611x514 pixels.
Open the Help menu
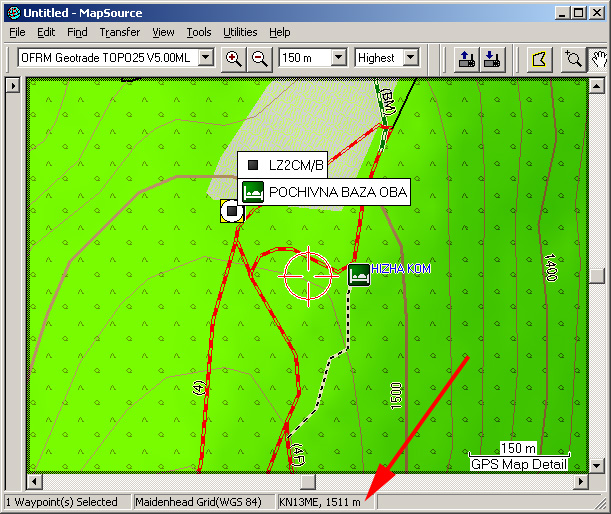point(280,32)
